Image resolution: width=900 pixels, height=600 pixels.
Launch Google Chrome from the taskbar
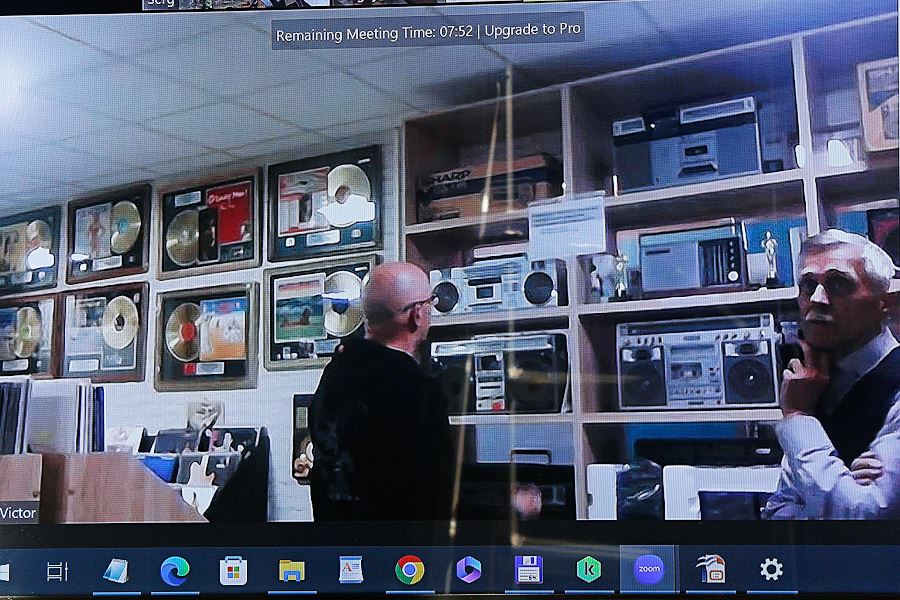click(410, 570)
